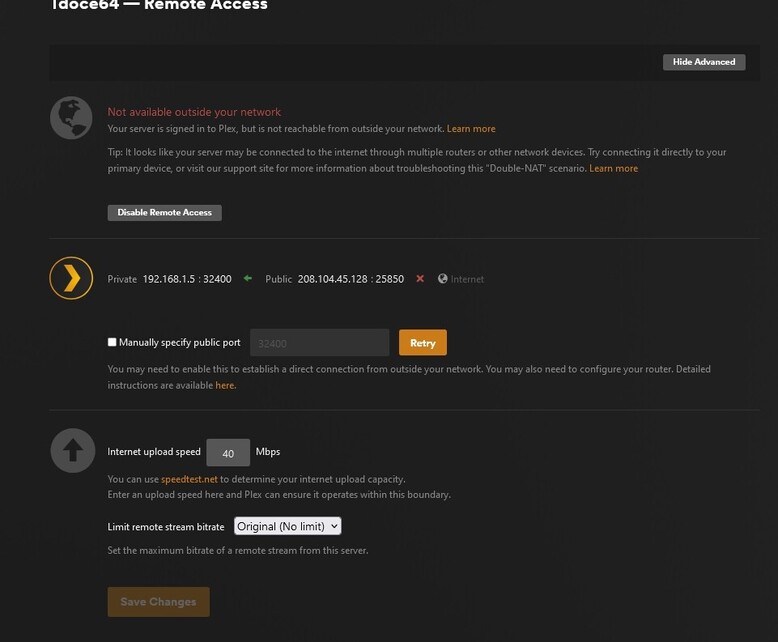This screenshot has height=642, width=778.
Task: Click the red X connection icon
Action: coord(420,279)
